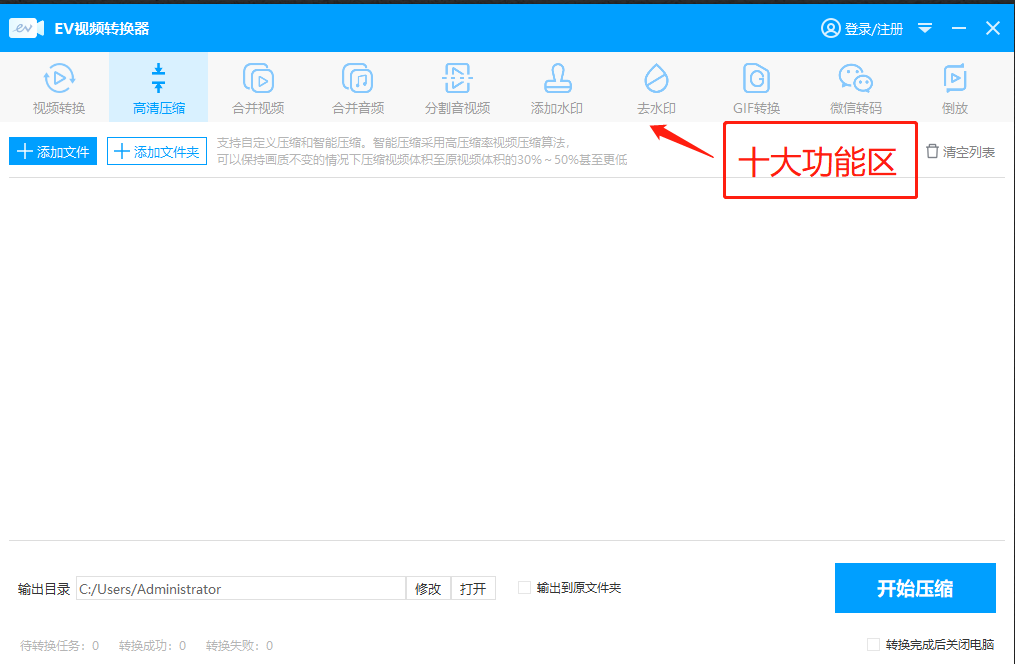The height and width of the screenshot is (664, 1015).
Task: Switch to the 高清压缩 tab
Action: point(157,87)
